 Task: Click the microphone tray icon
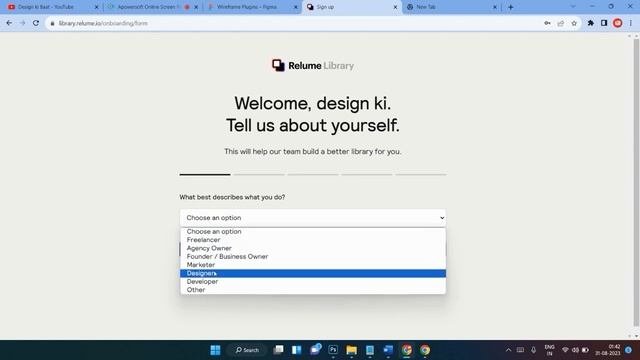(533, 350)
